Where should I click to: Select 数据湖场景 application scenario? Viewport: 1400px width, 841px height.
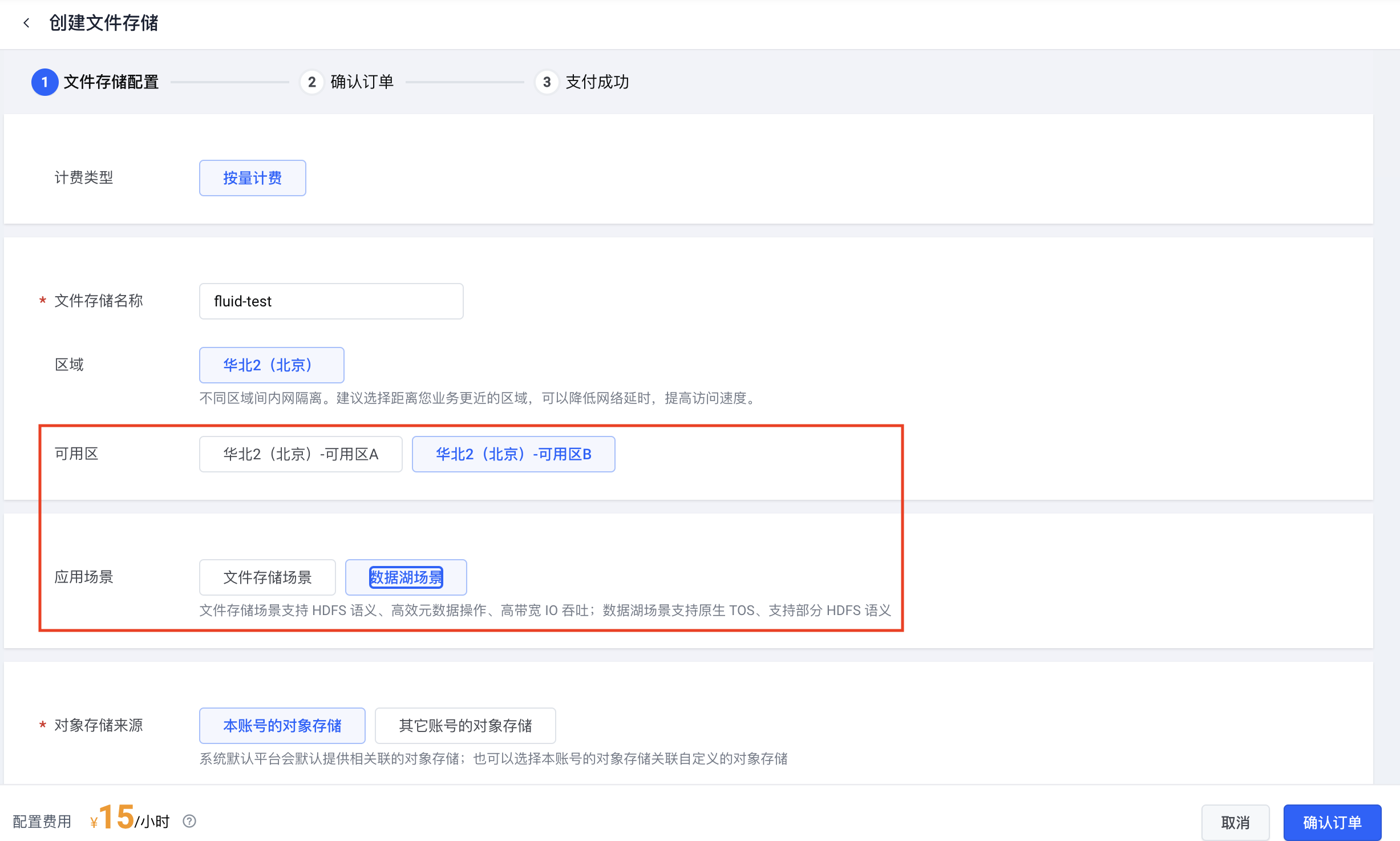point(406,577)
